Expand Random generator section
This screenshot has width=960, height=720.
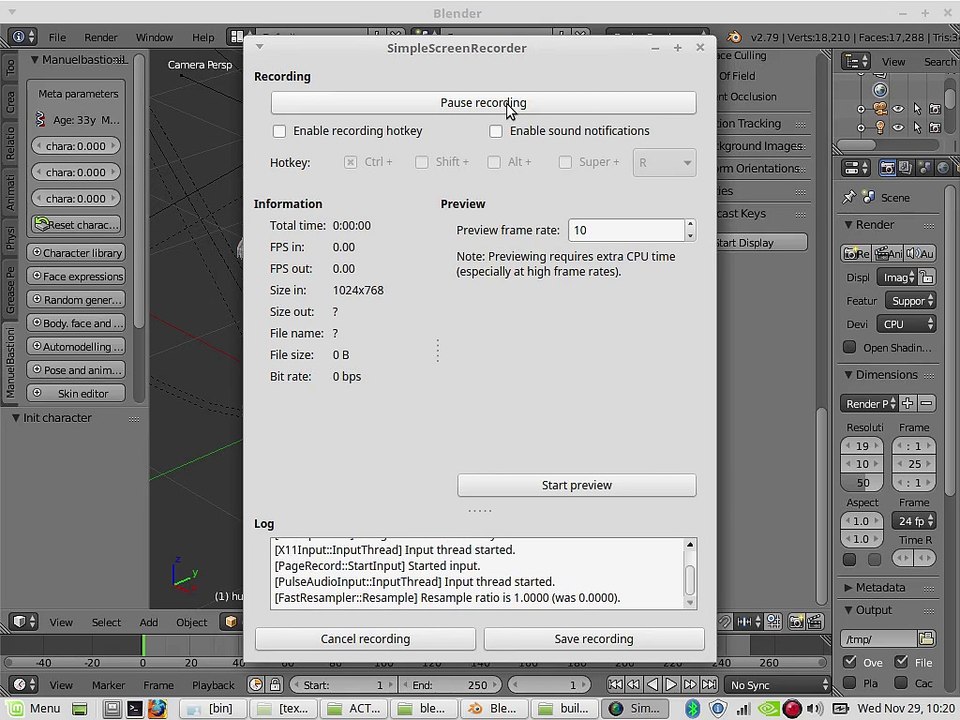77,299
